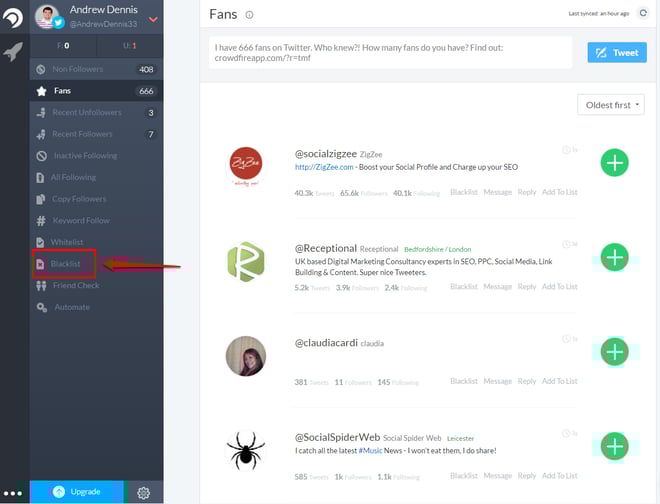
Task: Click the three dots more icon
Action: click(13, 493)
